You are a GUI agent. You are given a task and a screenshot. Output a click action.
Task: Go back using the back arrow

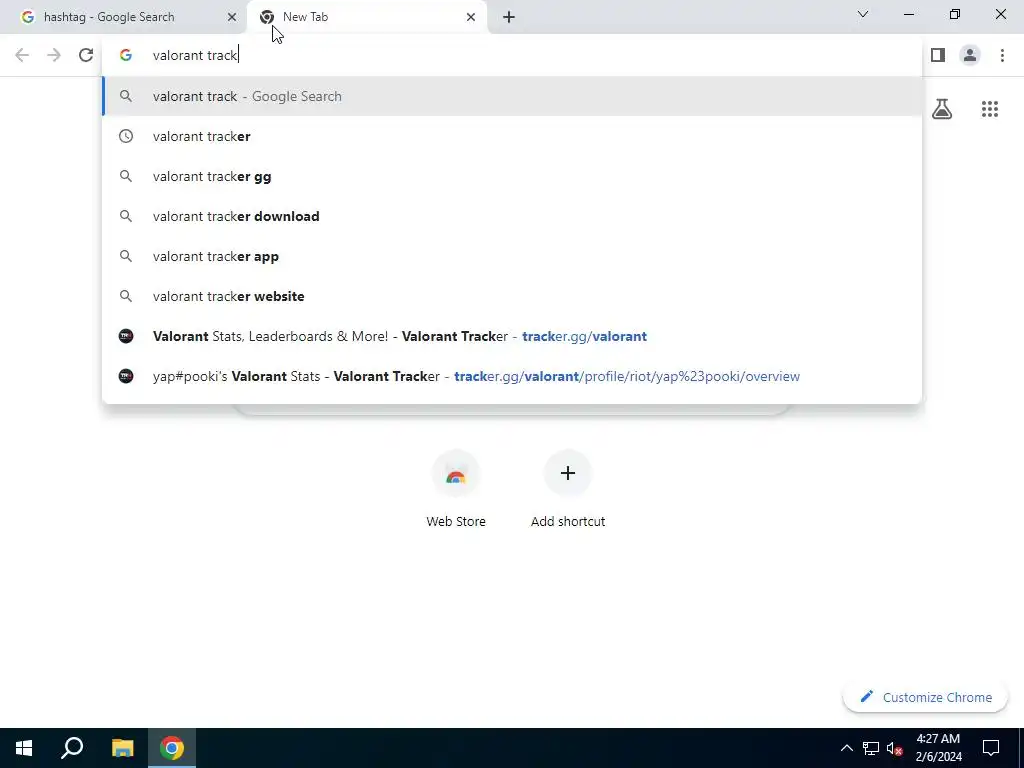click(22, 56)
